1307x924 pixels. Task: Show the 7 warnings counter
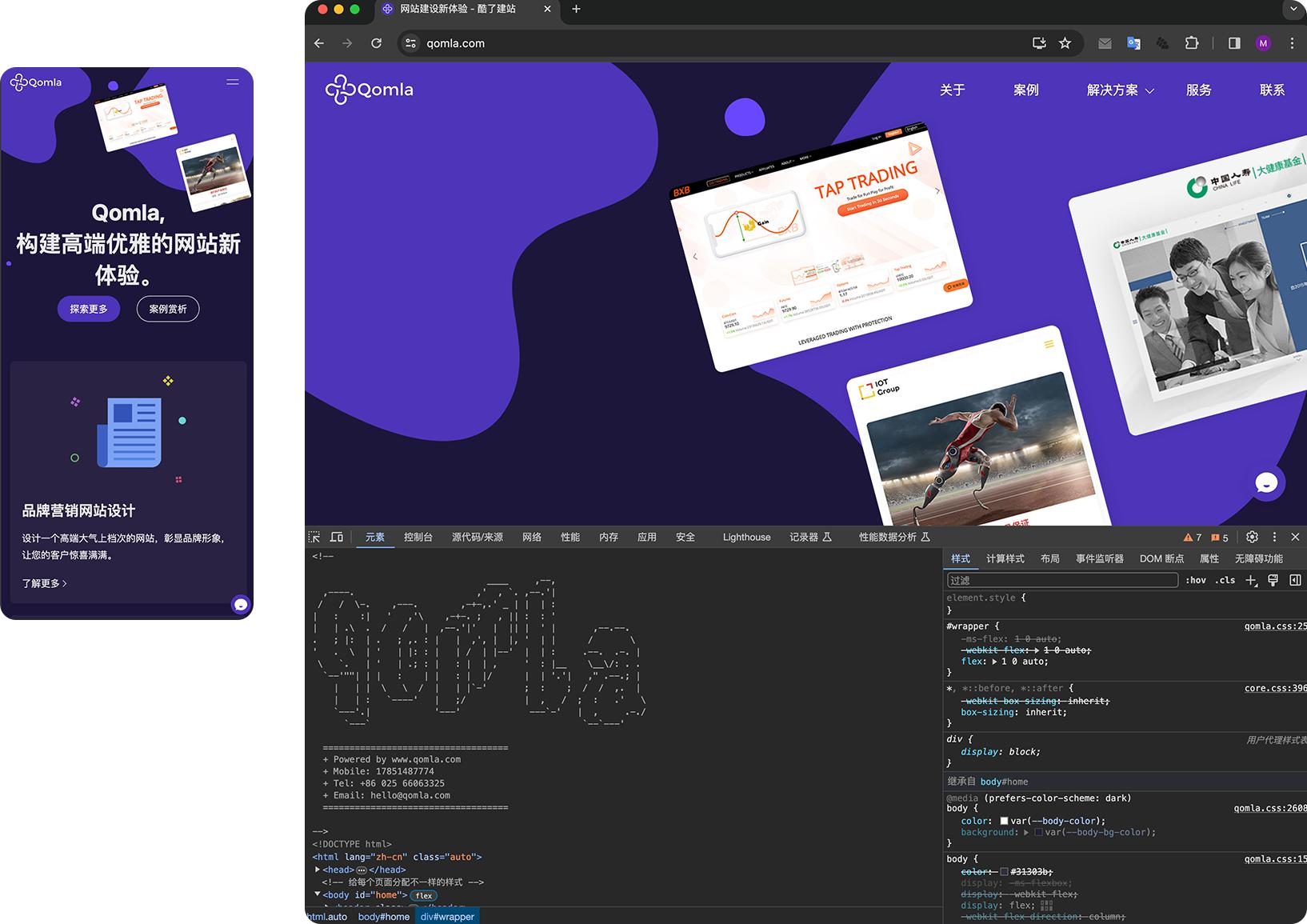pyautogui.click(x=1193, y=538)
